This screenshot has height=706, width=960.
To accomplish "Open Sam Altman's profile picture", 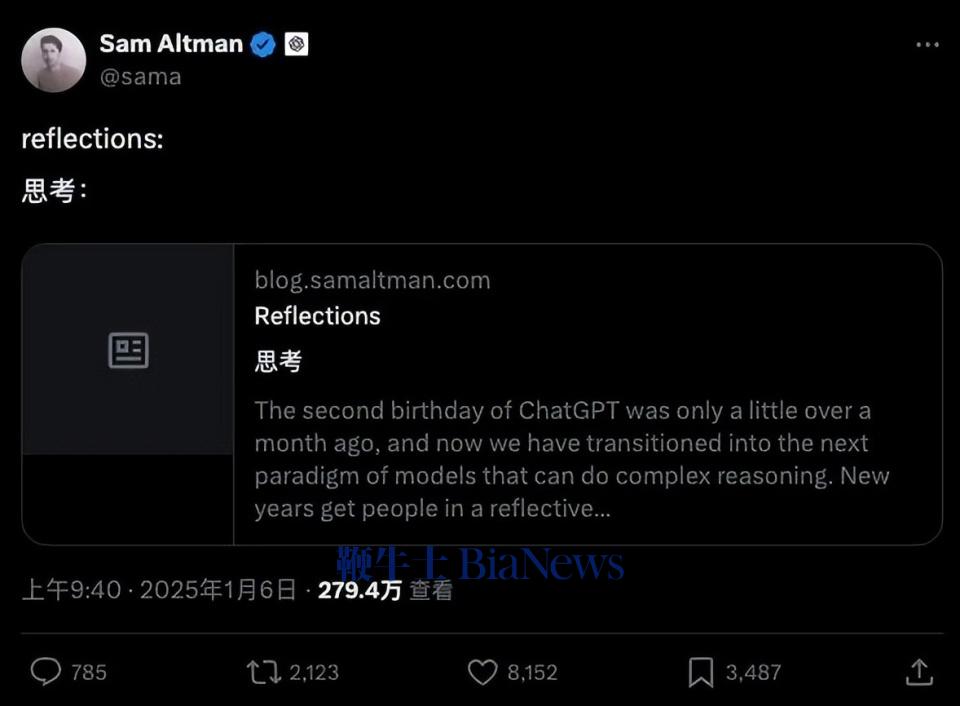I will pyautogui.click(x=53, y=60).
